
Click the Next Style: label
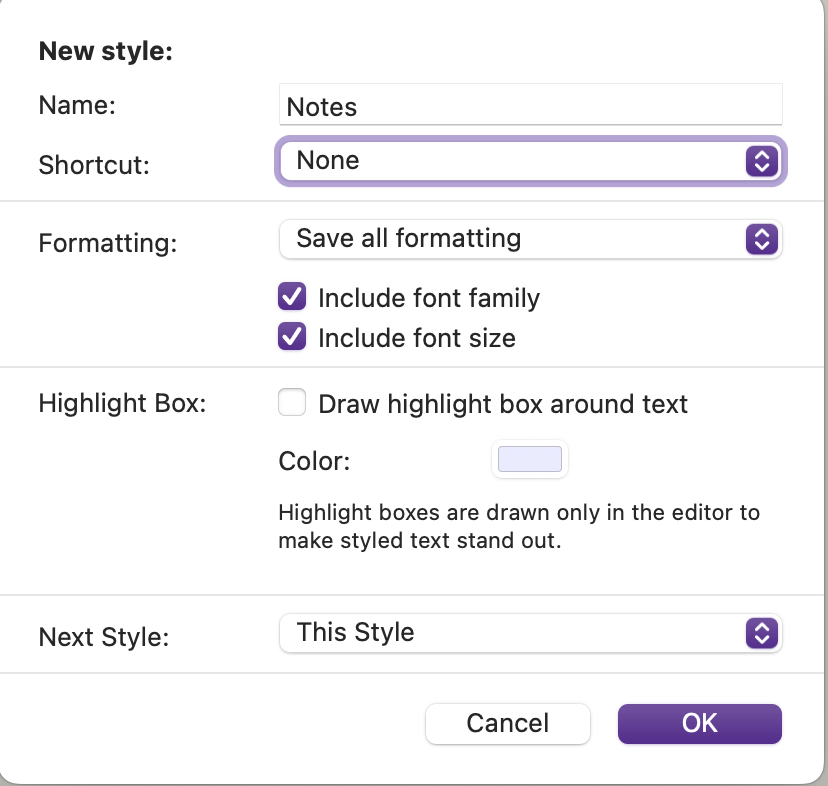click(104, 637)
